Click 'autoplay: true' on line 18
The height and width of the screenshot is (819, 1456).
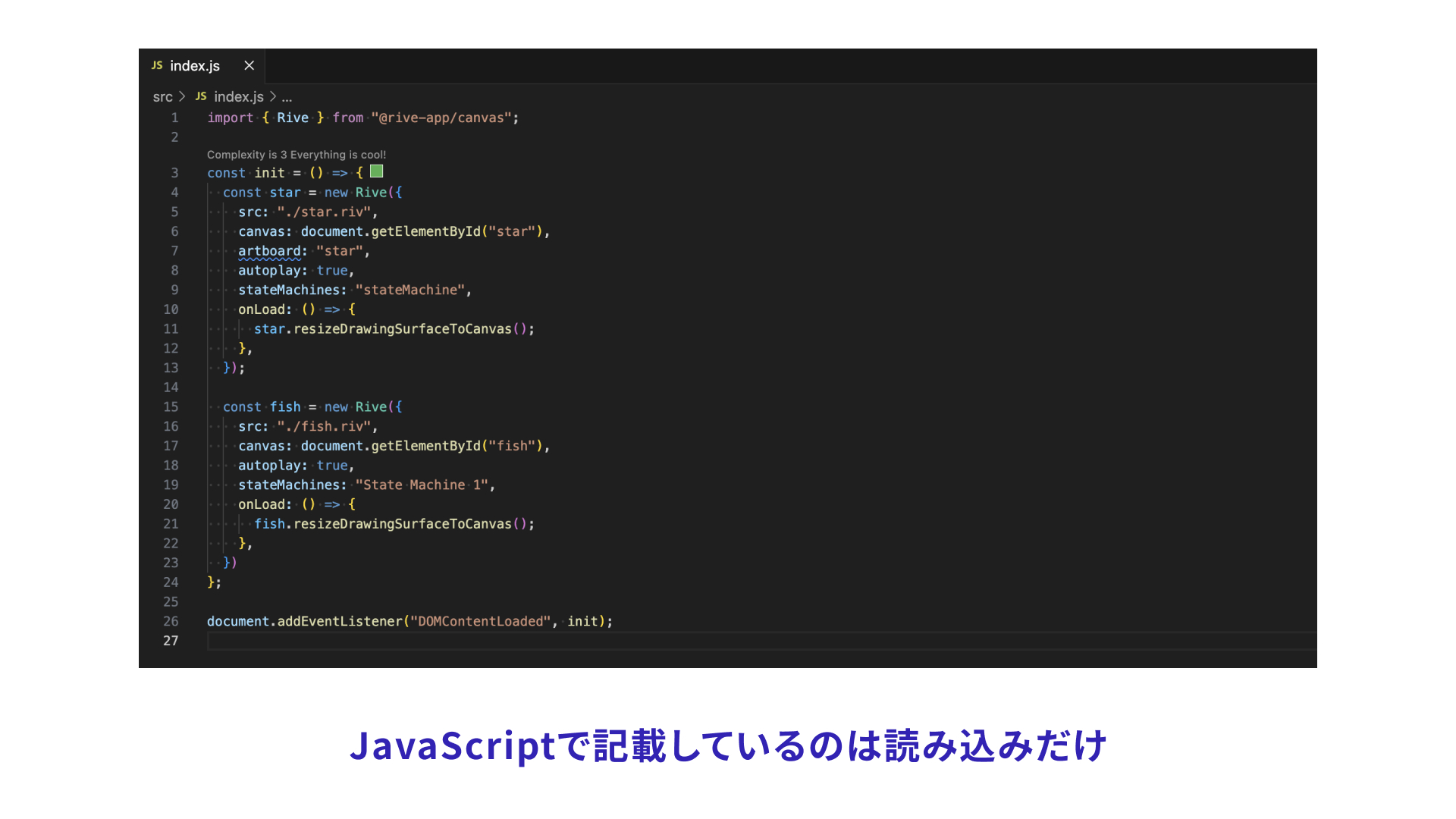[293, 466]
